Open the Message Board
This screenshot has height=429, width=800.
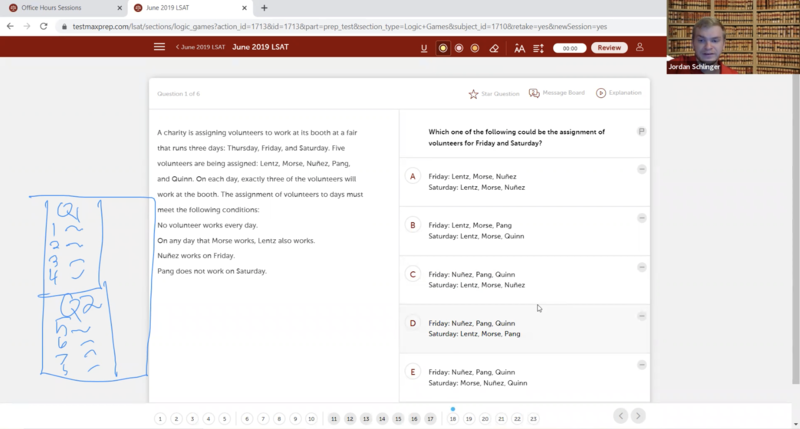coord(557,93)
